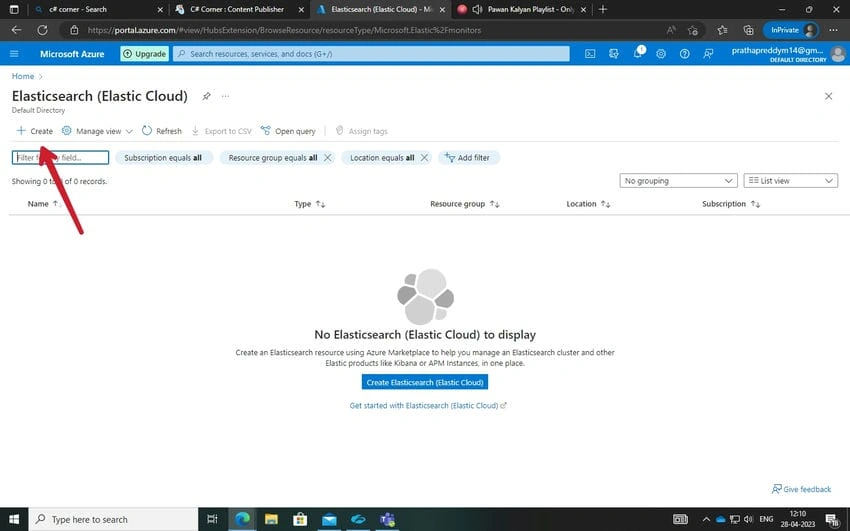The width and height of the screenshot is (850, 531).
Task: Open the tab actions menu icon
Action: tap(14, 9)
